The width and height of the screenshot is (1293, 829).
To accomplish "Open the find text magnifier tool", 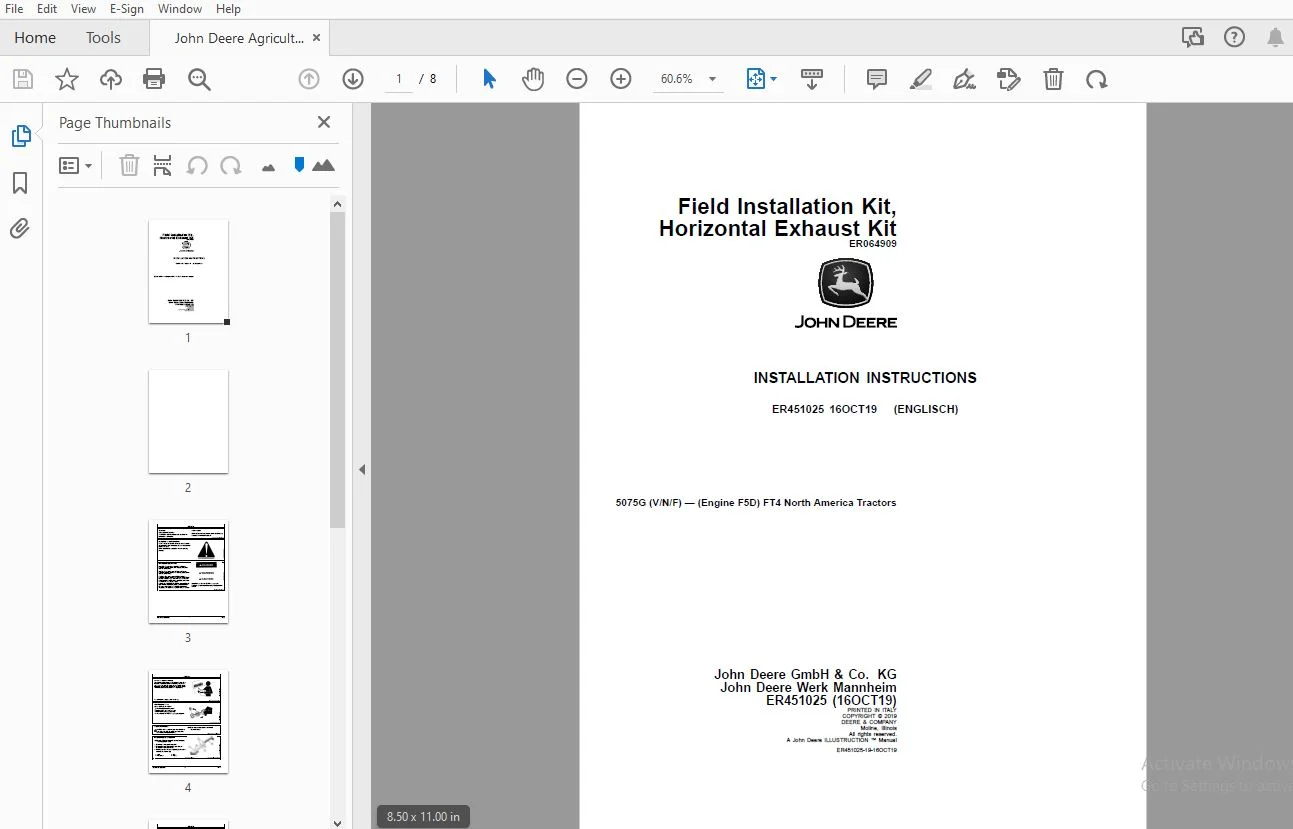I will [x=199, y=79].
